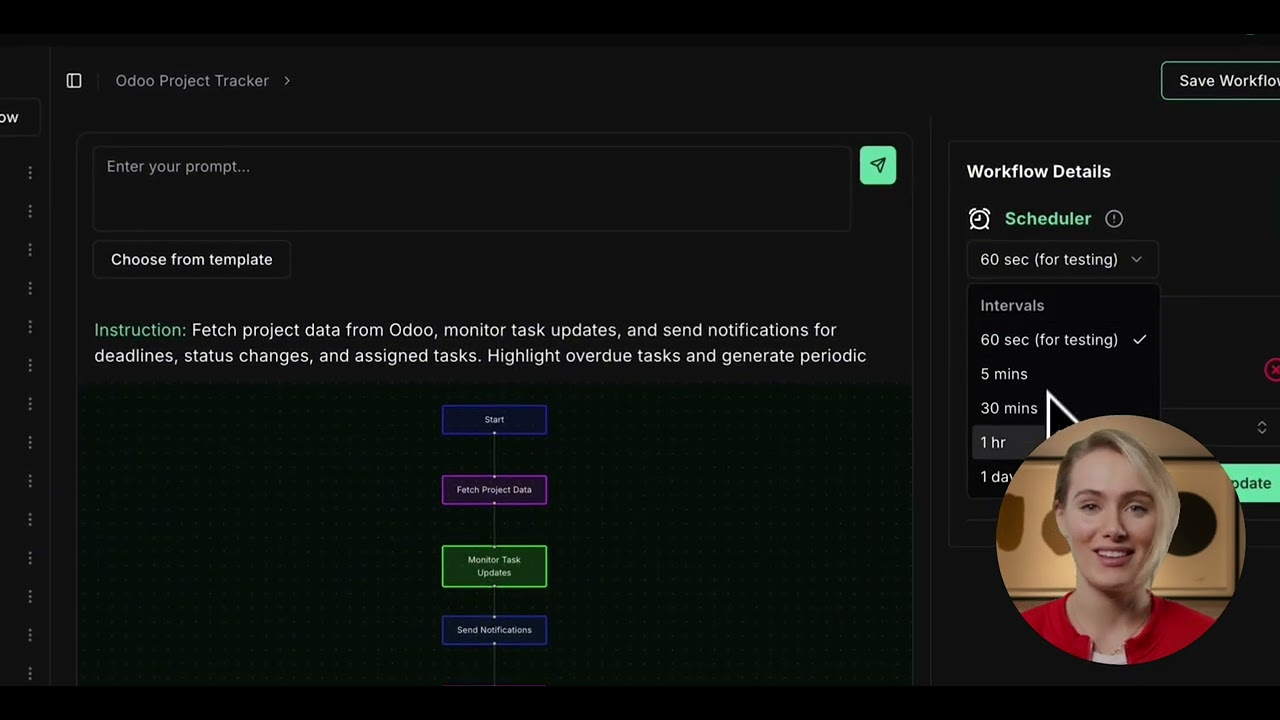Image resolution: width=1280 pixels, height=720 pixels.
Task: Click Choose from template button
Action: pyautogui.click(x=192, y=259)
